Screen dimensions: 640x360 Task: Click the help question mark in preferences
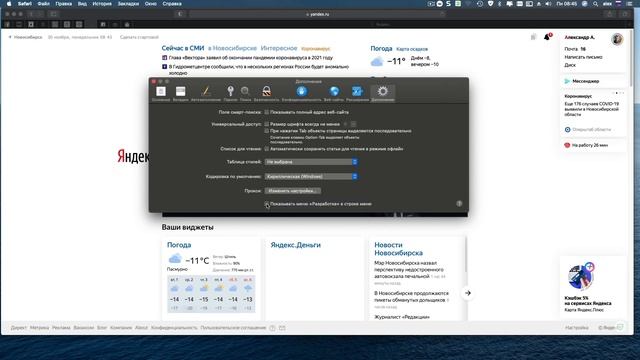pyautogui.click(x=459, y=203)
